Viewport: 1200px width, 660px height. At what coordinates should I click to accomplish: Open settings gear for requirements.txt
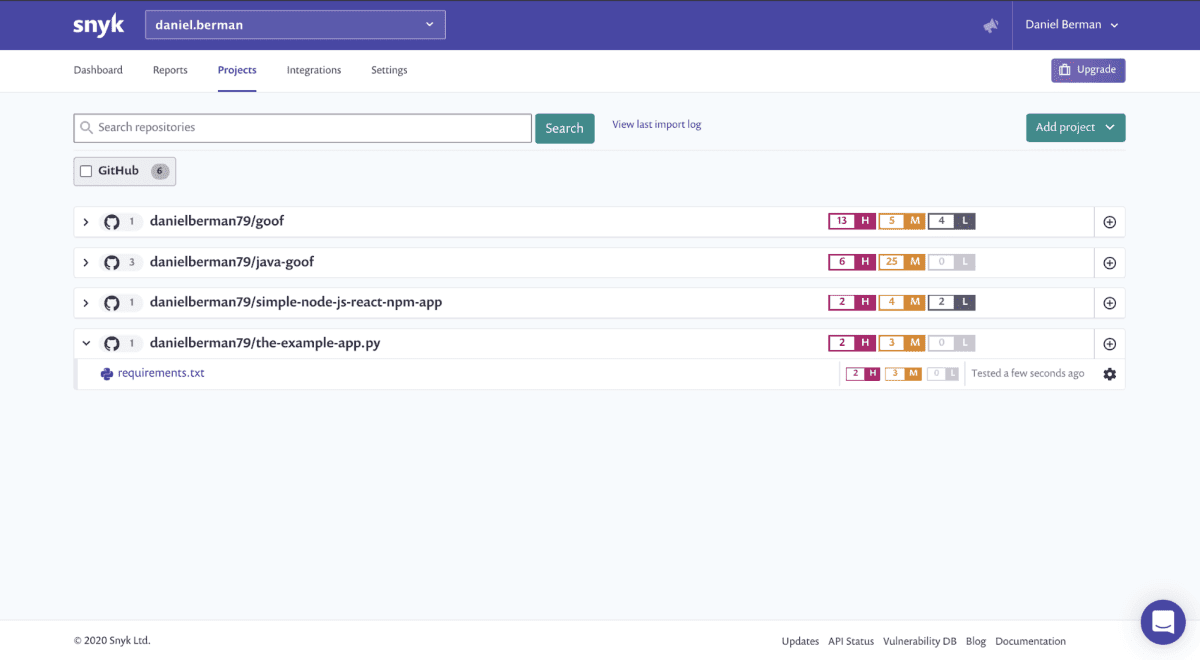pos(1109,374)
